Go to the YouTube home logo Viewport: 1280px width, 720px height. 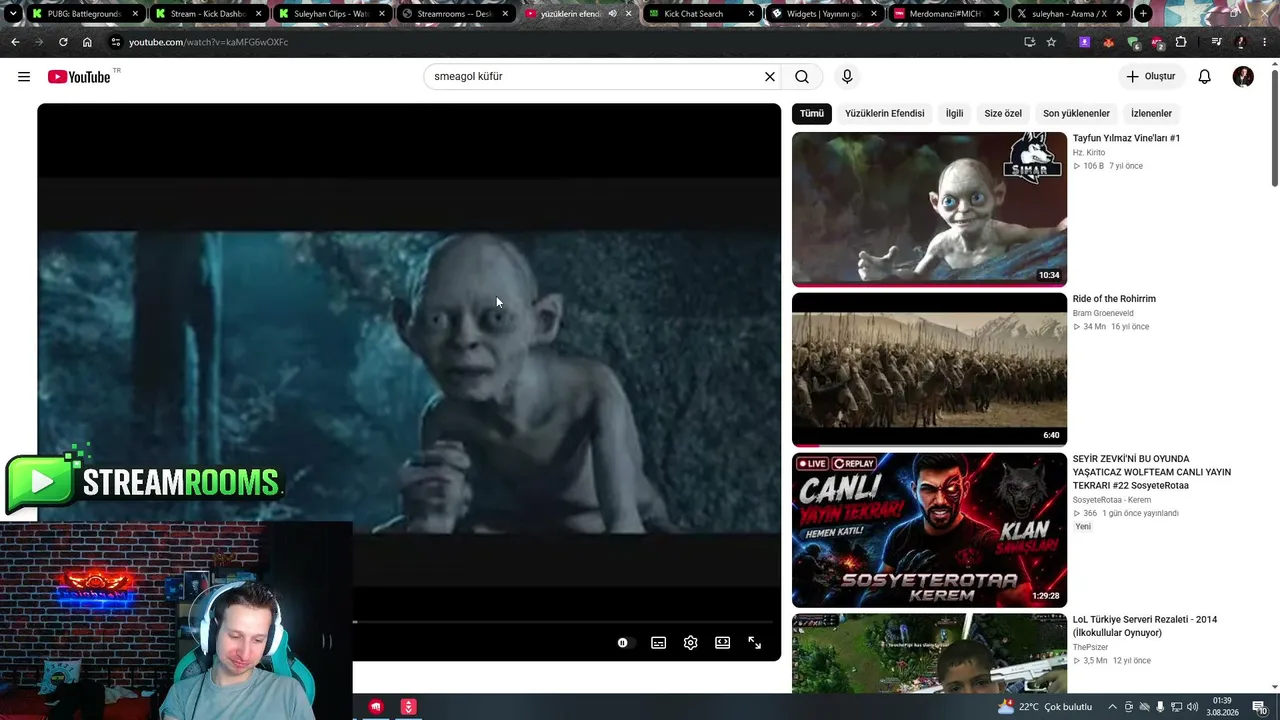[x=79, y=77]
